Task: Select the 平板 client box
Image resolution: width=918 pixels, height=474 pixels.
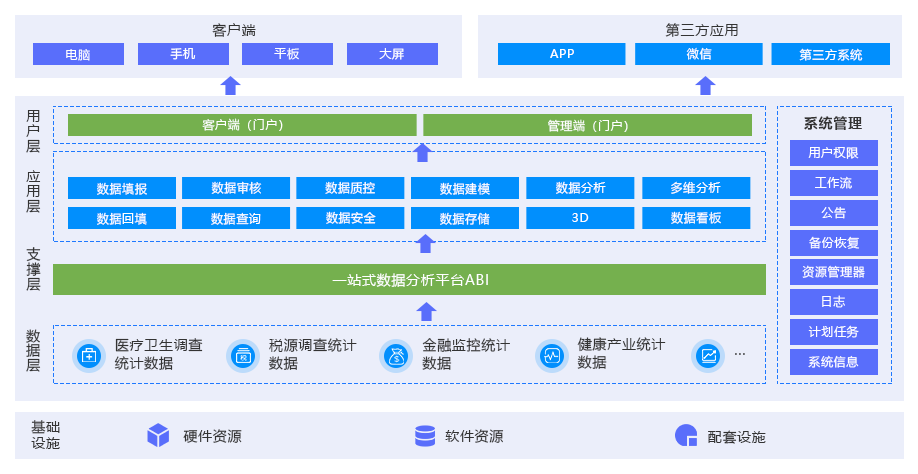Action: tap(287, 54)
